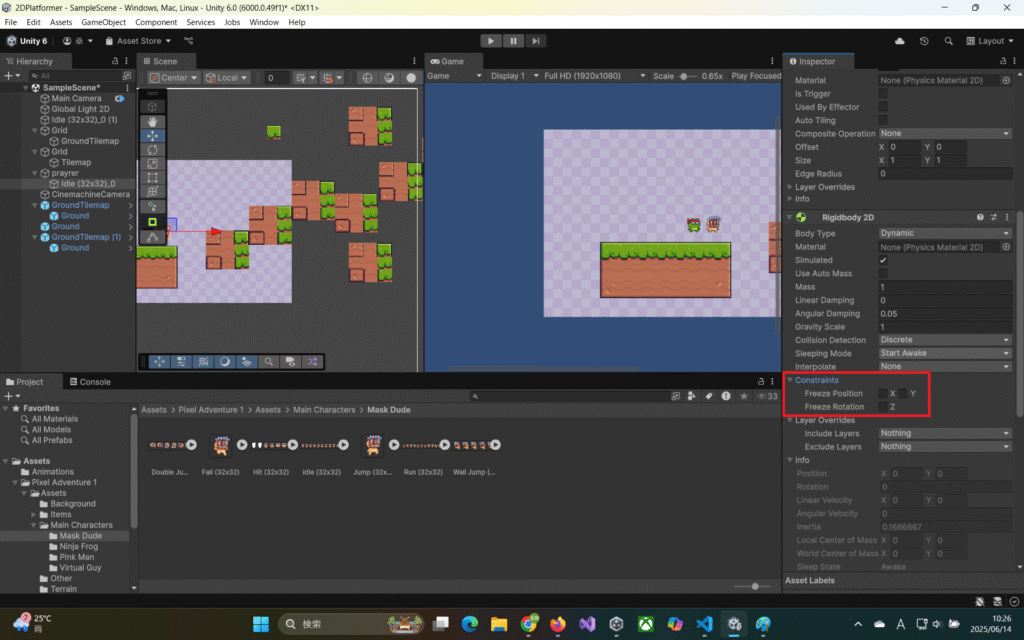This screenshot has height=640, width=1024.
Task: Click the Favorites star icon in Project toolbar
Action: pos(744,396)
